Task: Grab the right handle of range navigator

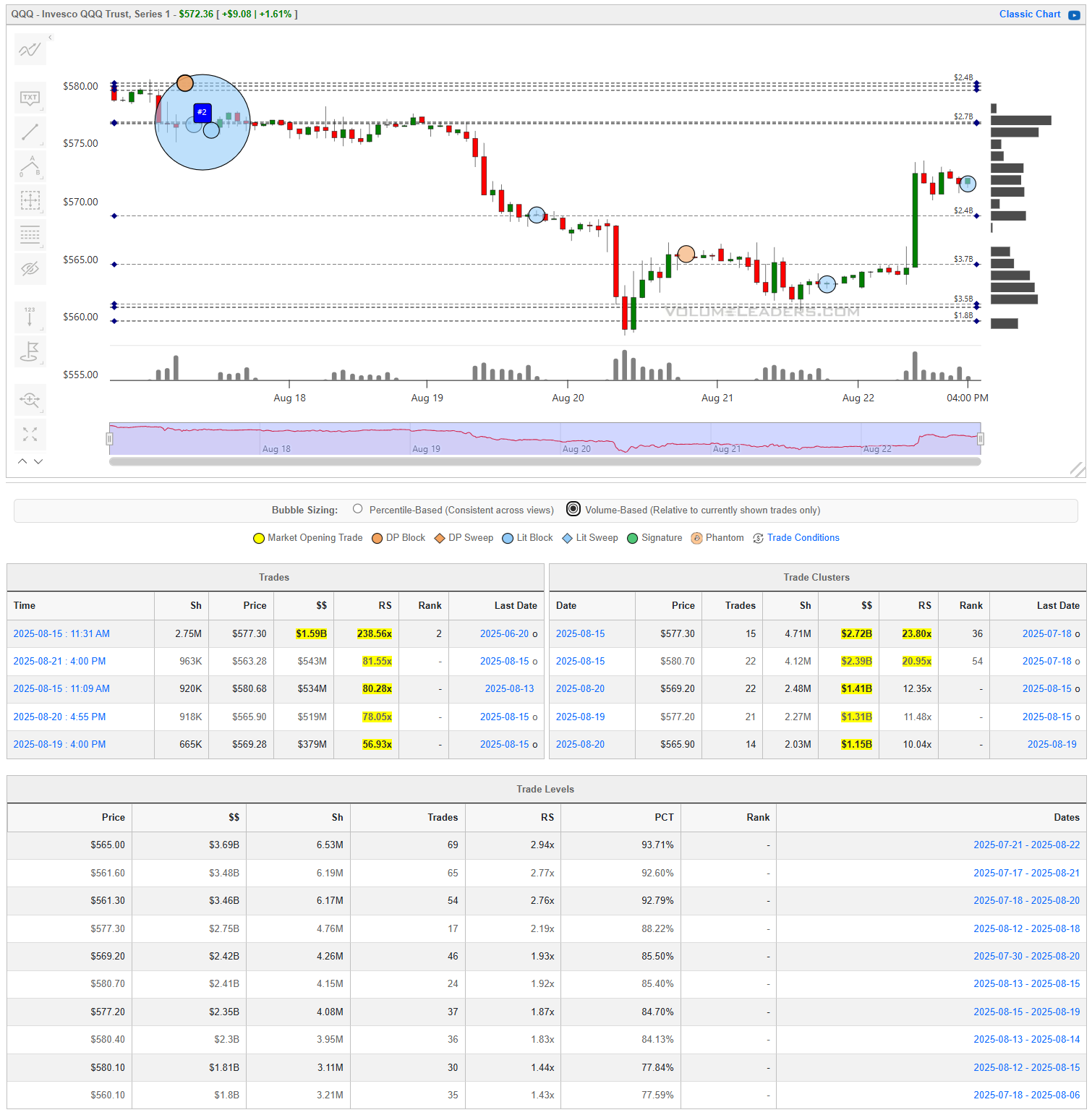Action: point(981,439)
